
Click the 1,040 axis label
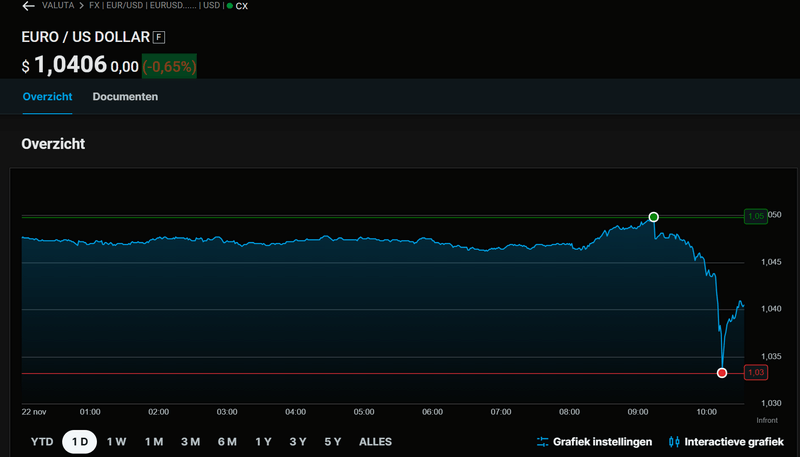tap(771, 309)
